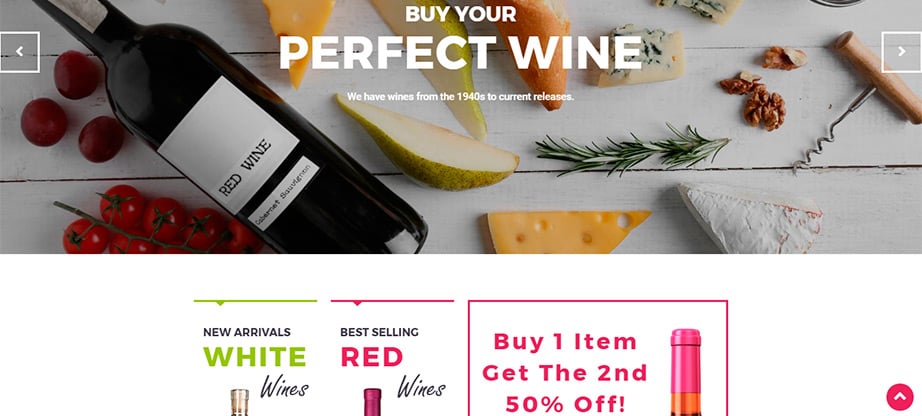The width and height of the screenshot is (922, 416).
Task: Click the pink bottle in promo banner
Action: point(686,372)
